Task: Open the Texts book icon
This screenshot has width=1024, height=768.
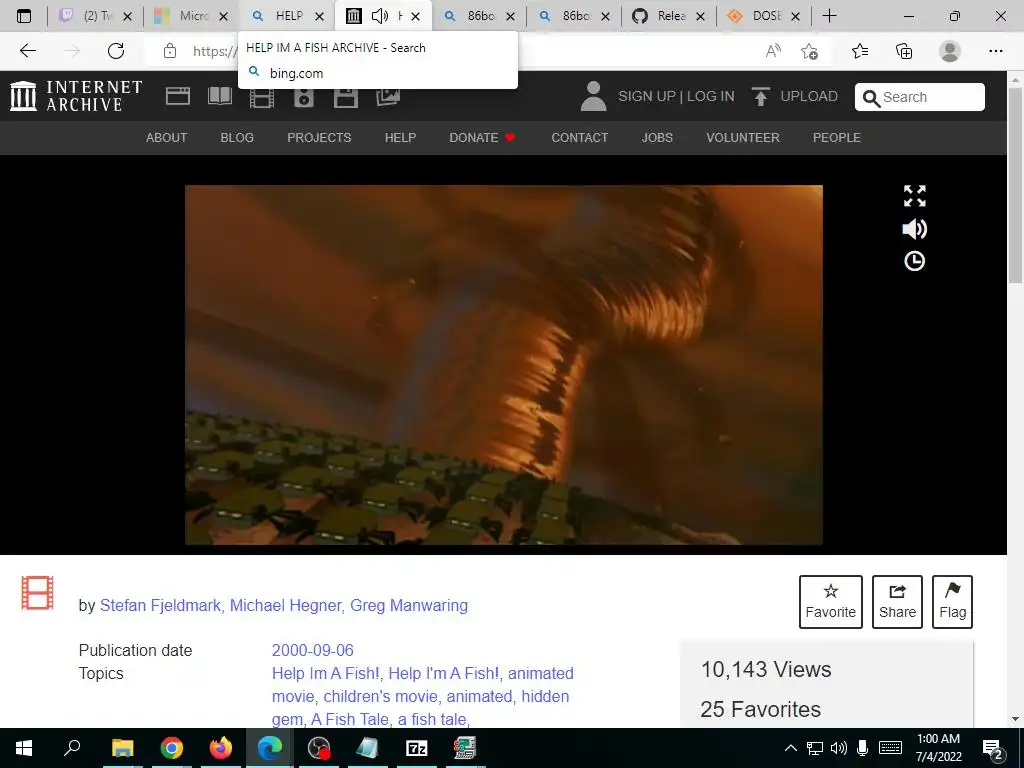Action: pyautogui.click(x=220, y=96)
